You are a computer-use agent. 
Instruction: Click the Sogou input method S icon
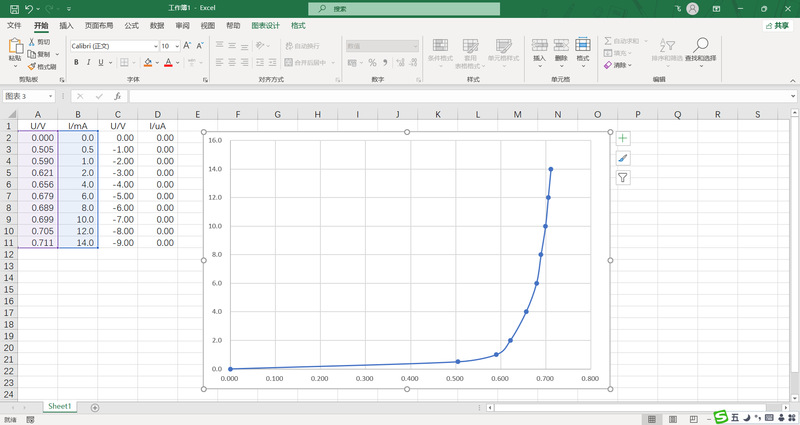point(720,417)
